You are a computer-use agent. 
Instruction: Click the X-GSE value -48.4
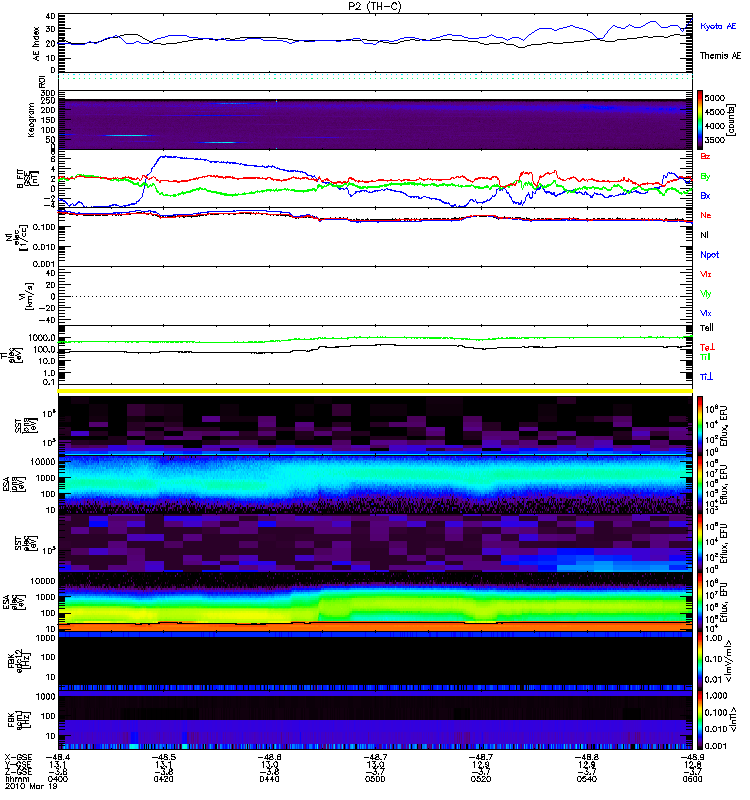pos(58,758)
